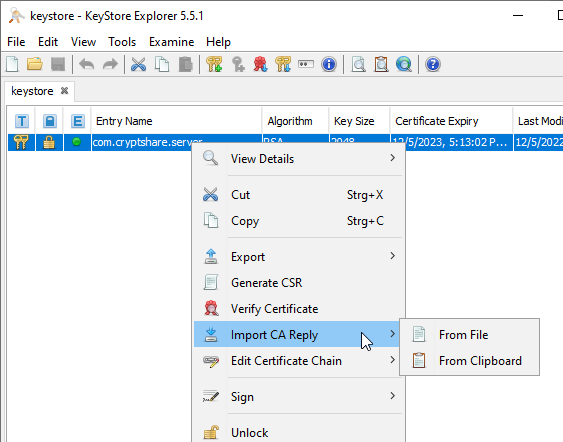Click the Examine SSL globe toolbar icon

click(x=404, y=65)
